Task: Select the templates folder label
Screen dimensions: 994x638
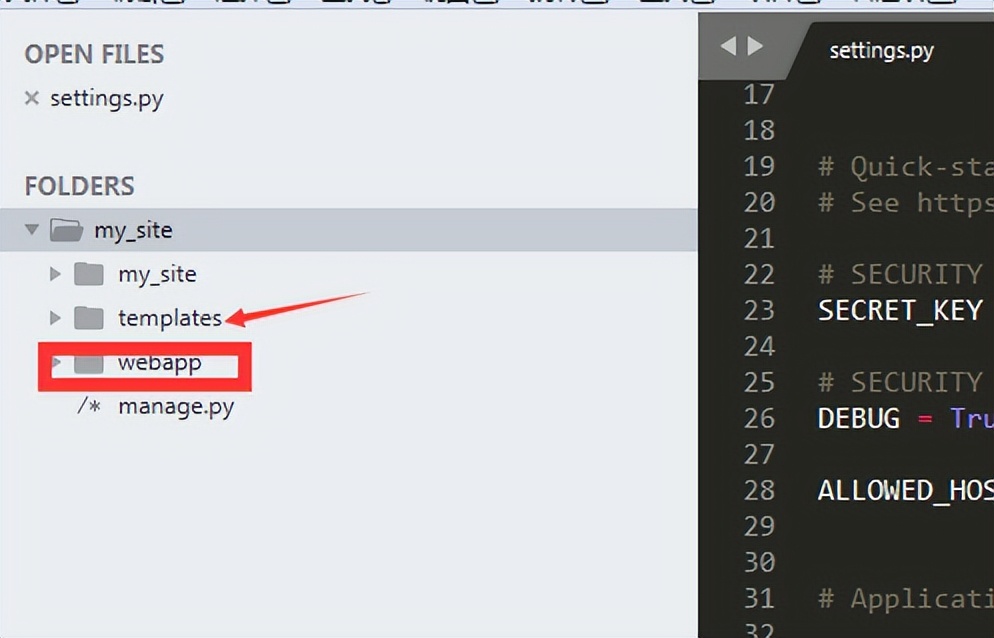Action: pyautogui.click(x=170, y=318)
